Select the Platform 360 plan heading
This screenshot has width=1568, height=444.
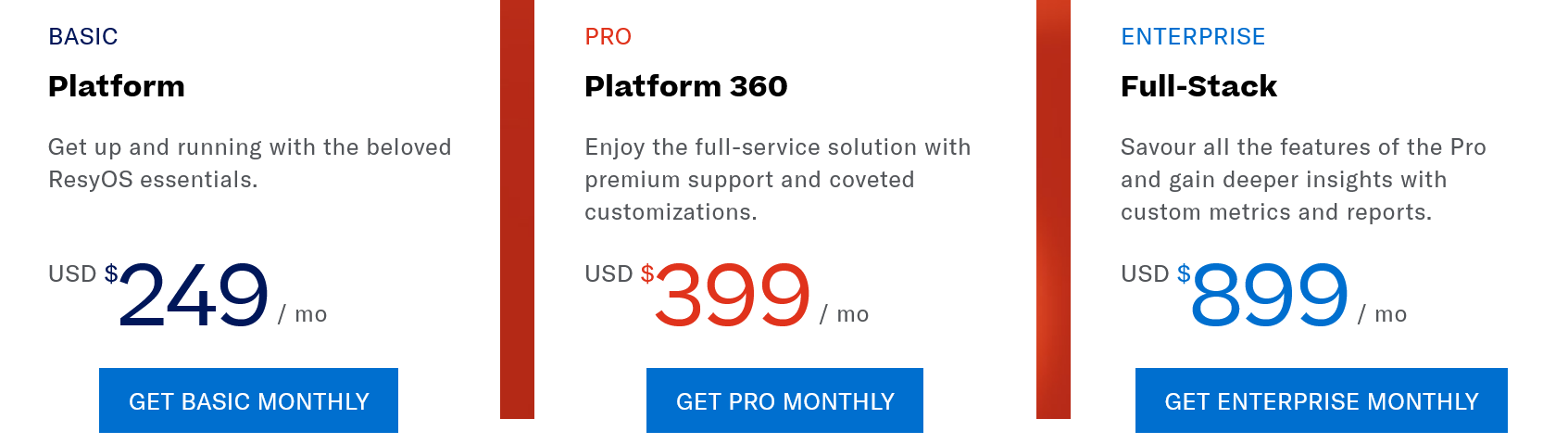click(686, 86)
